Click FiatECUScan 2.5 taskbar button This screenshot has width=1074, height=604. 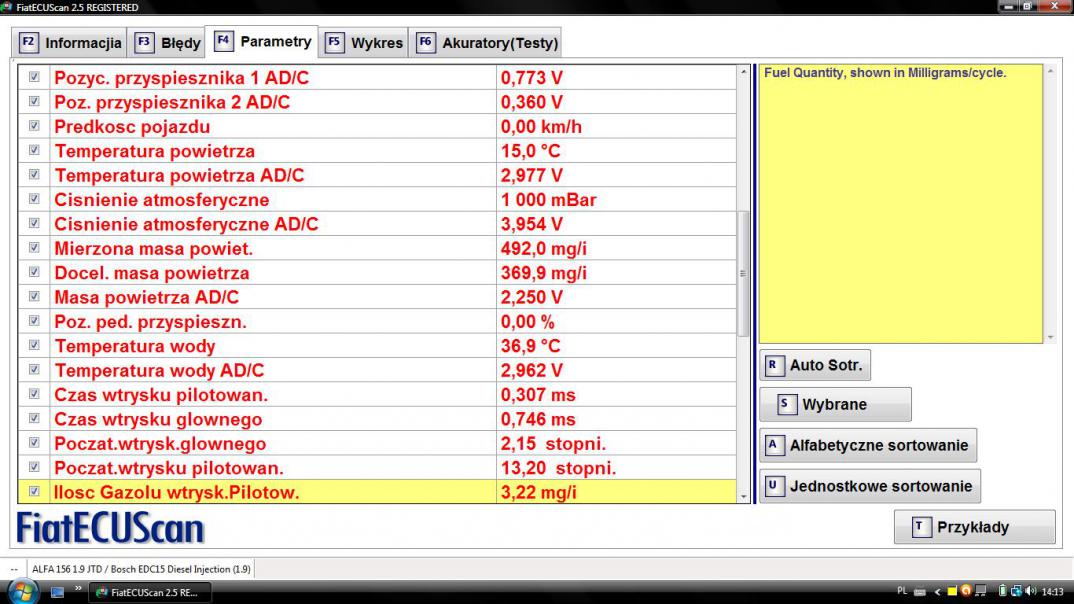[x=149, y=592]
